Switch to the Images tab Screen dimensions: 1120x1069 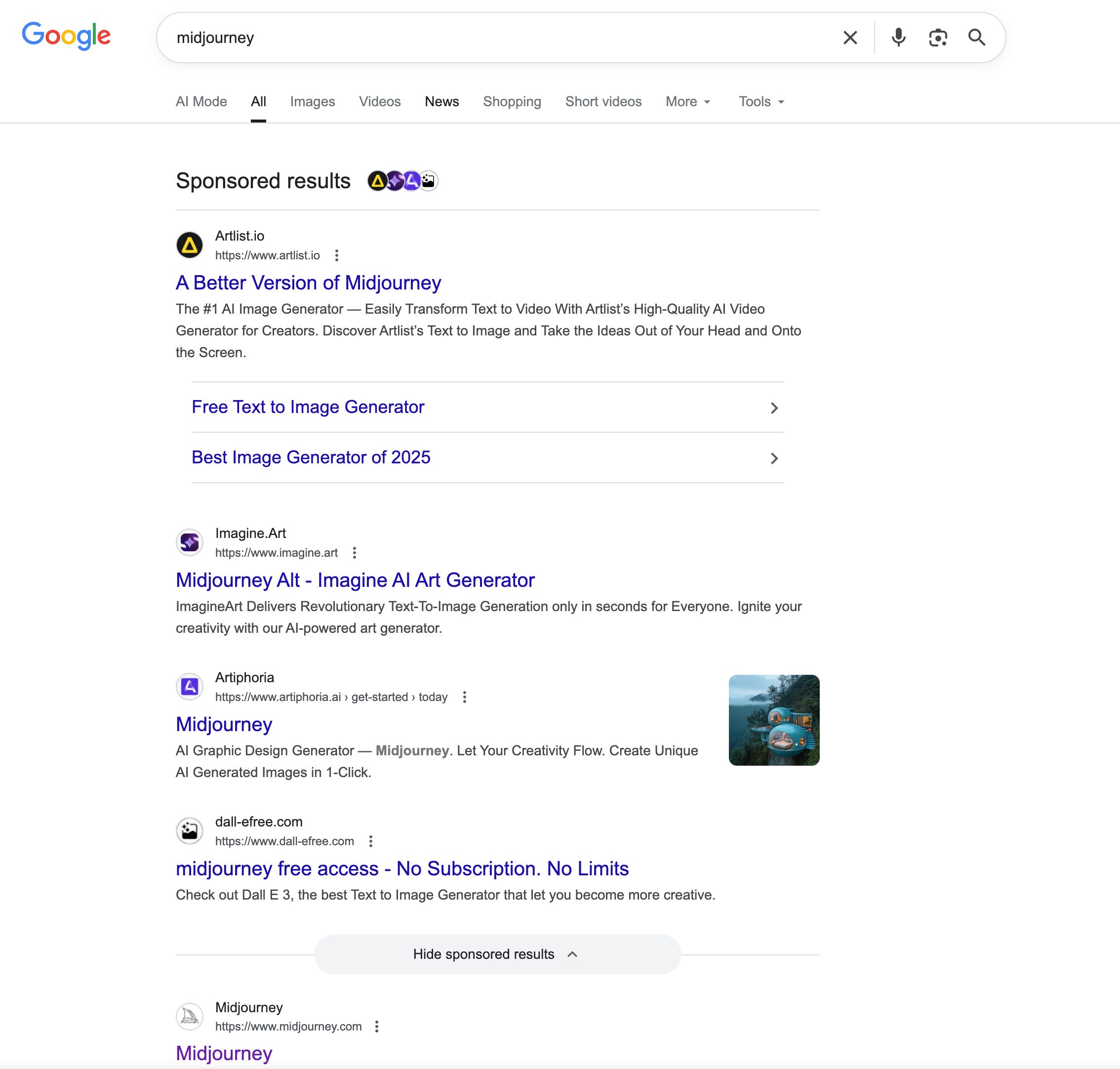tap(312, 101)
